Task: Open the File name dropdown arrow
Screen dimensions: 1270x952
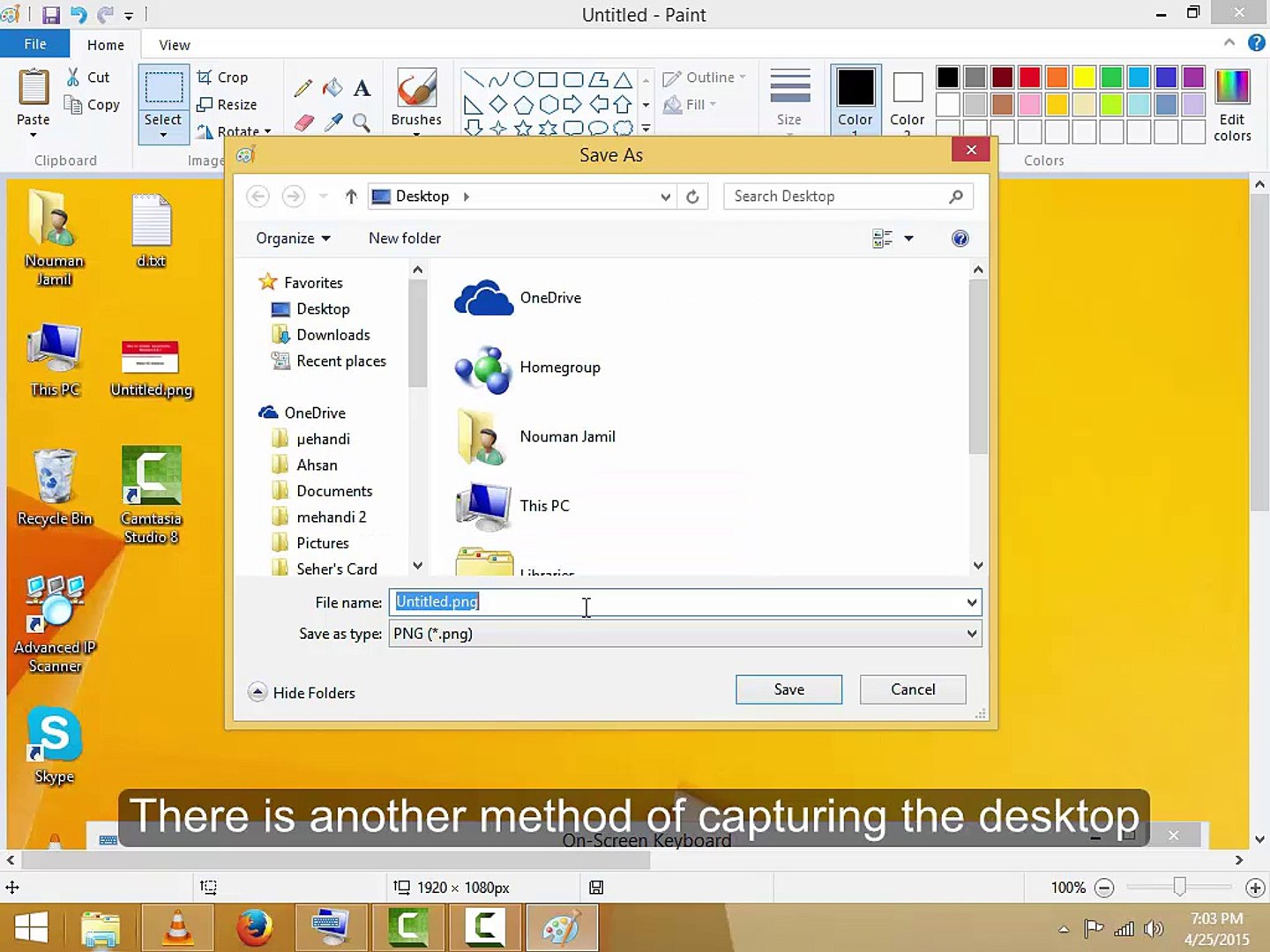Action: coord(971,603)
